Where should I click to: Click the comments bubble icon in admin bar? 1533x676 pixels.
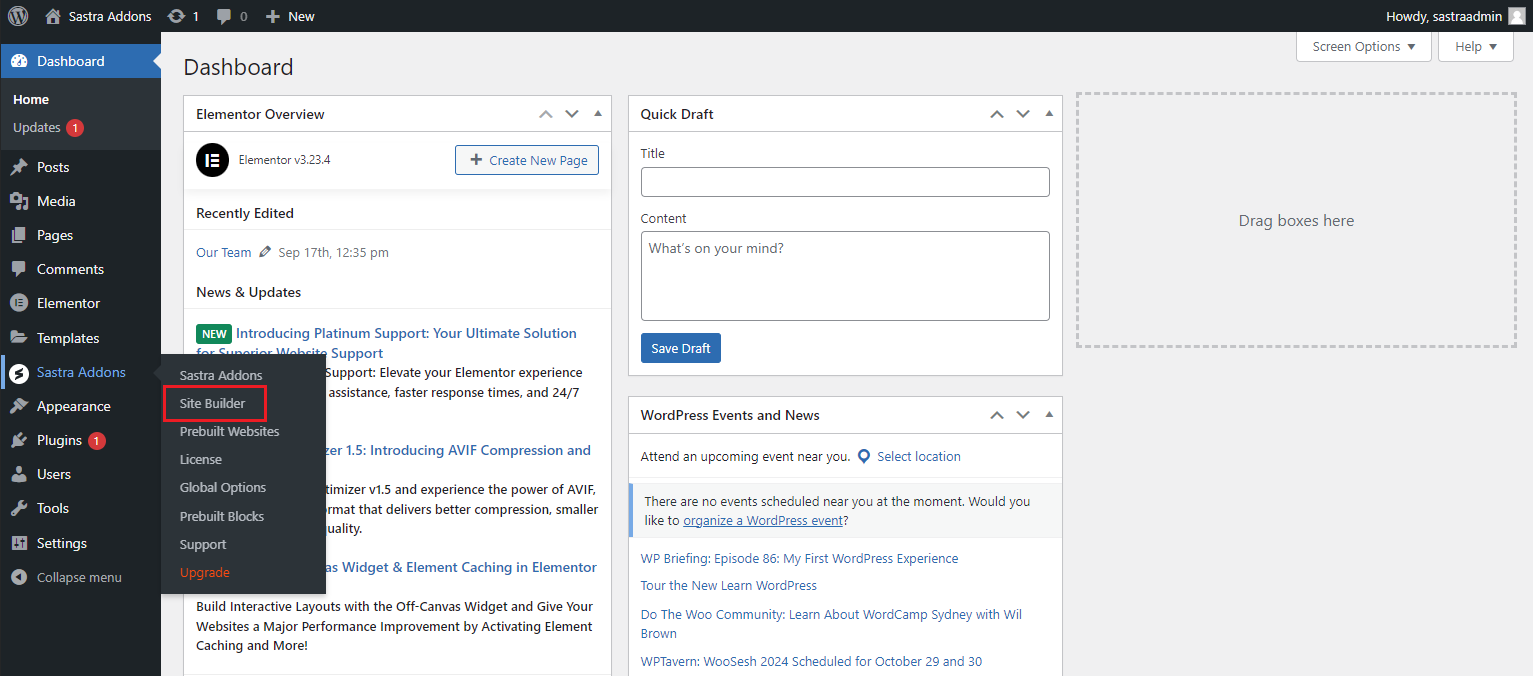tap(225, 16)
